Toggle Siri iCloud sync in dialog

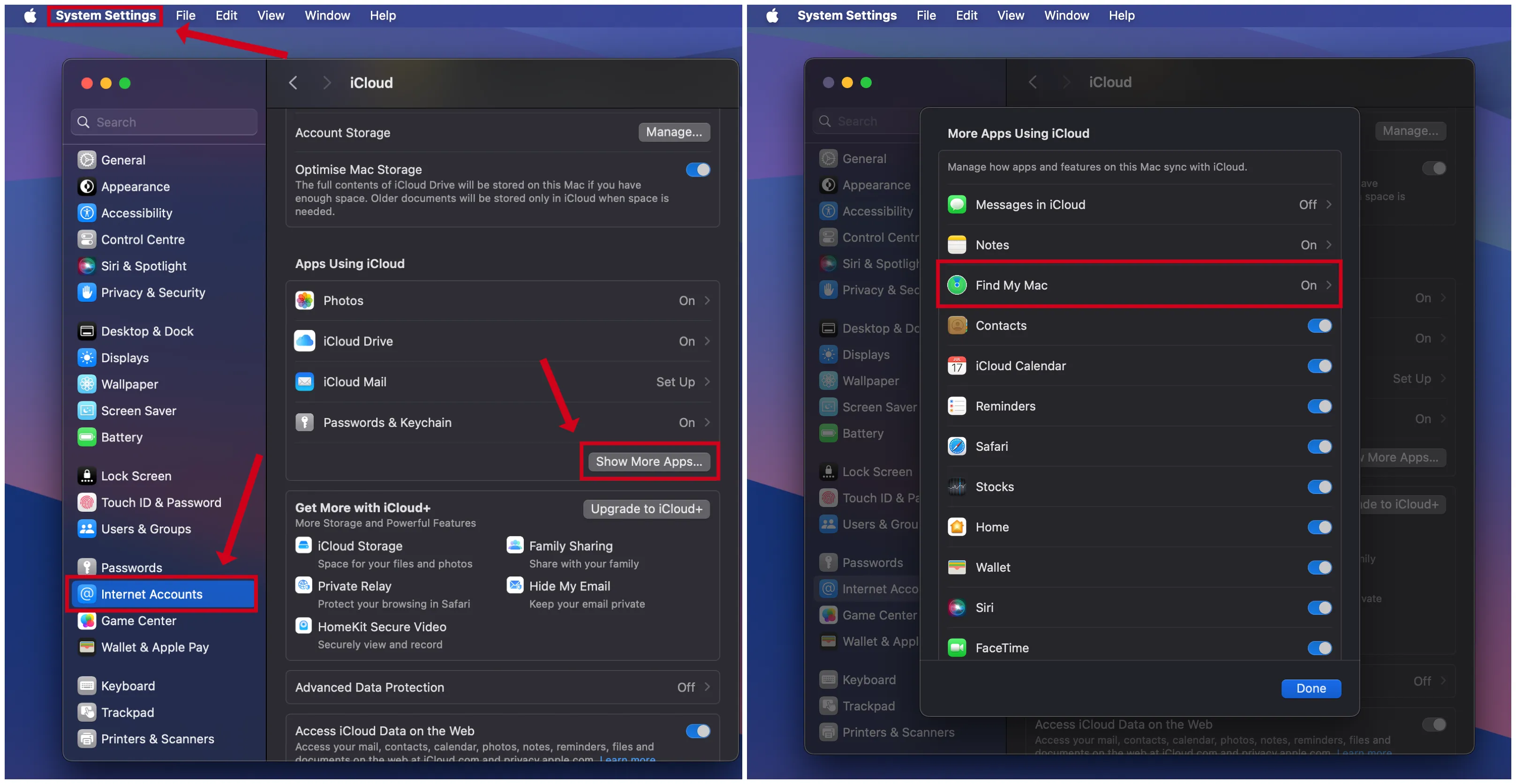[1320, 607]
